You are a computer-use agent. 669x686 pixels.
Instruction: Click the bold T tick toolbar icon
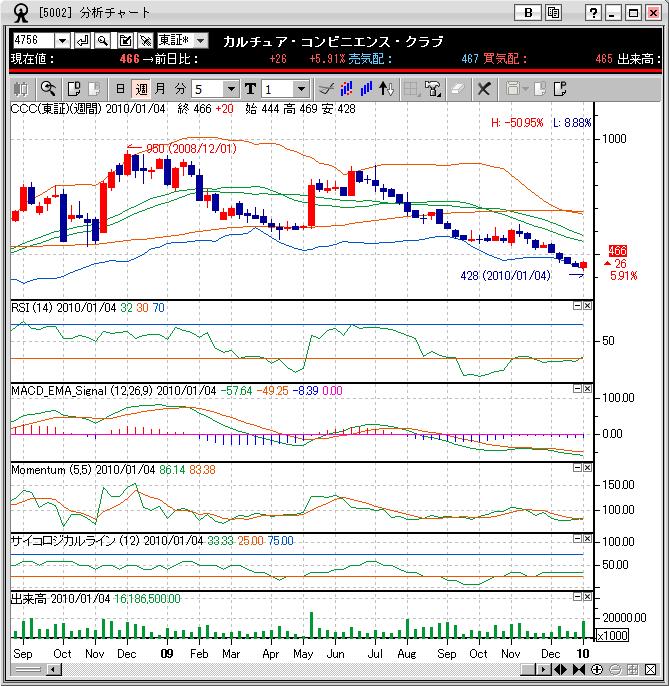[250, 89]
